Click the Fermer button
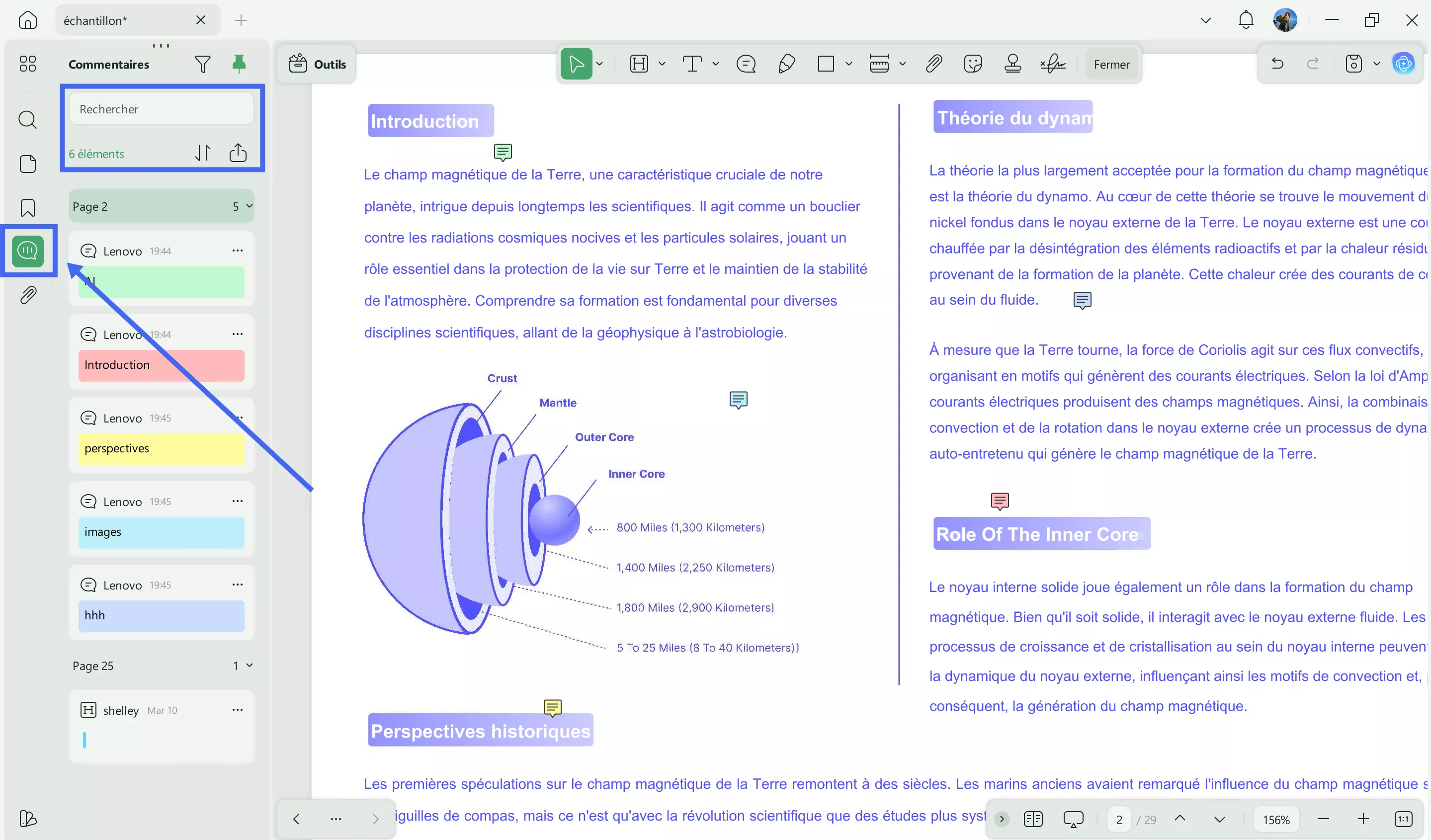 pos(1111,65)
